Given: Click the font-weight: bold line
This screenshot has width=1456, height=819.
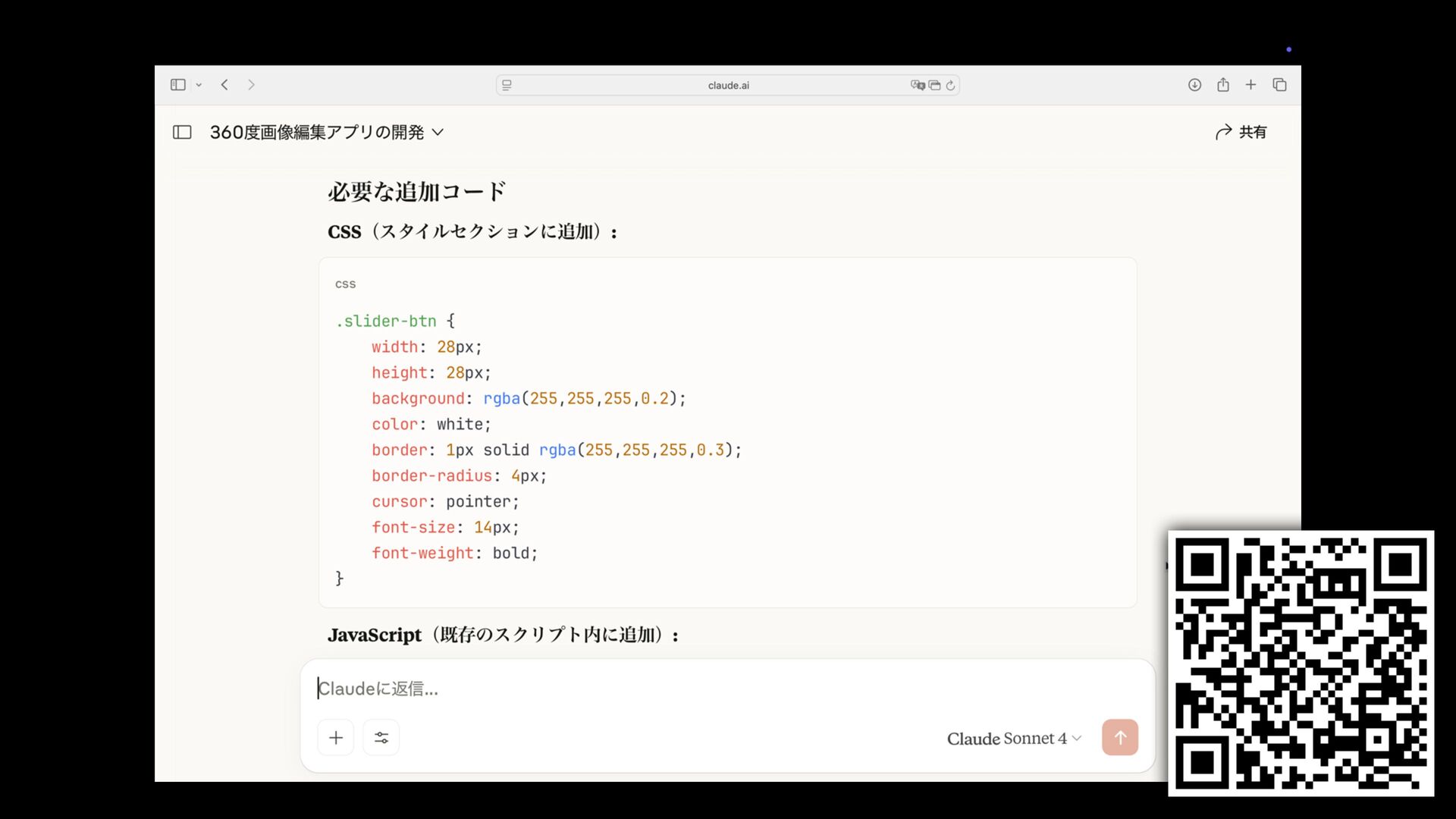Looking at the screenshot, I should click(454, 554).
